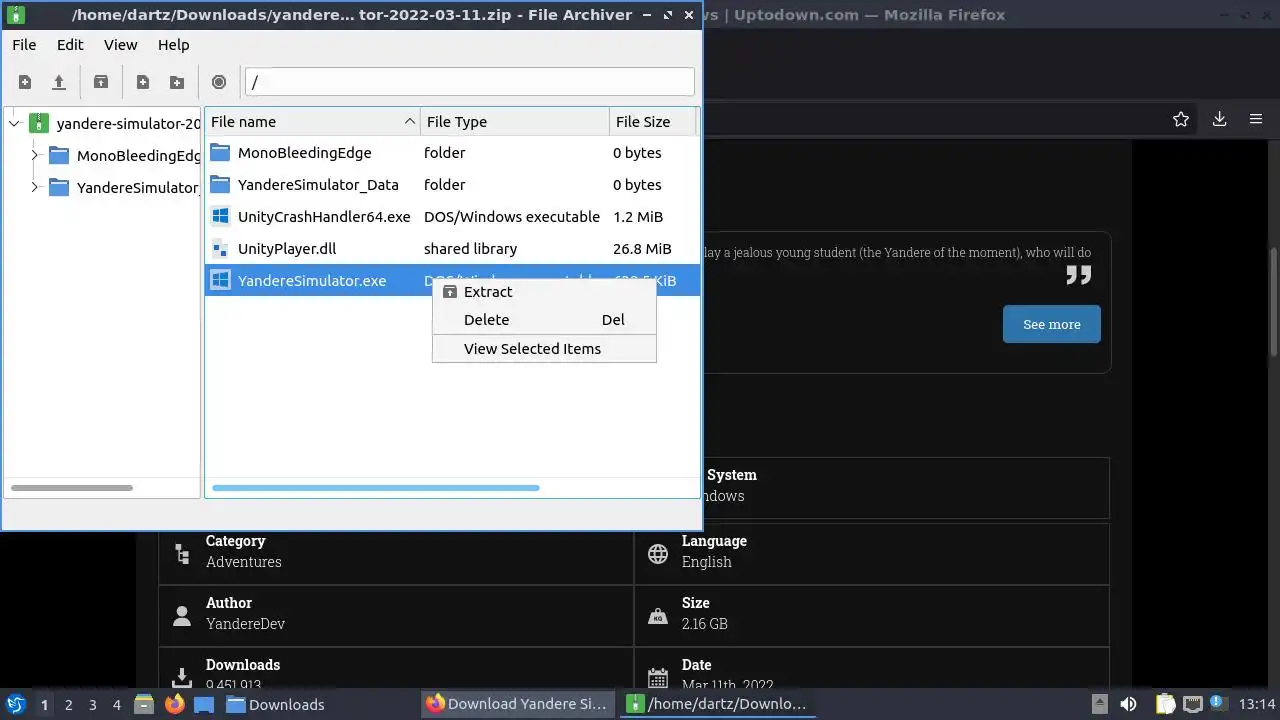Viewport: 1280px width, 720px height.
Task: Switch to virtual desktop 2
Action: 69,704
